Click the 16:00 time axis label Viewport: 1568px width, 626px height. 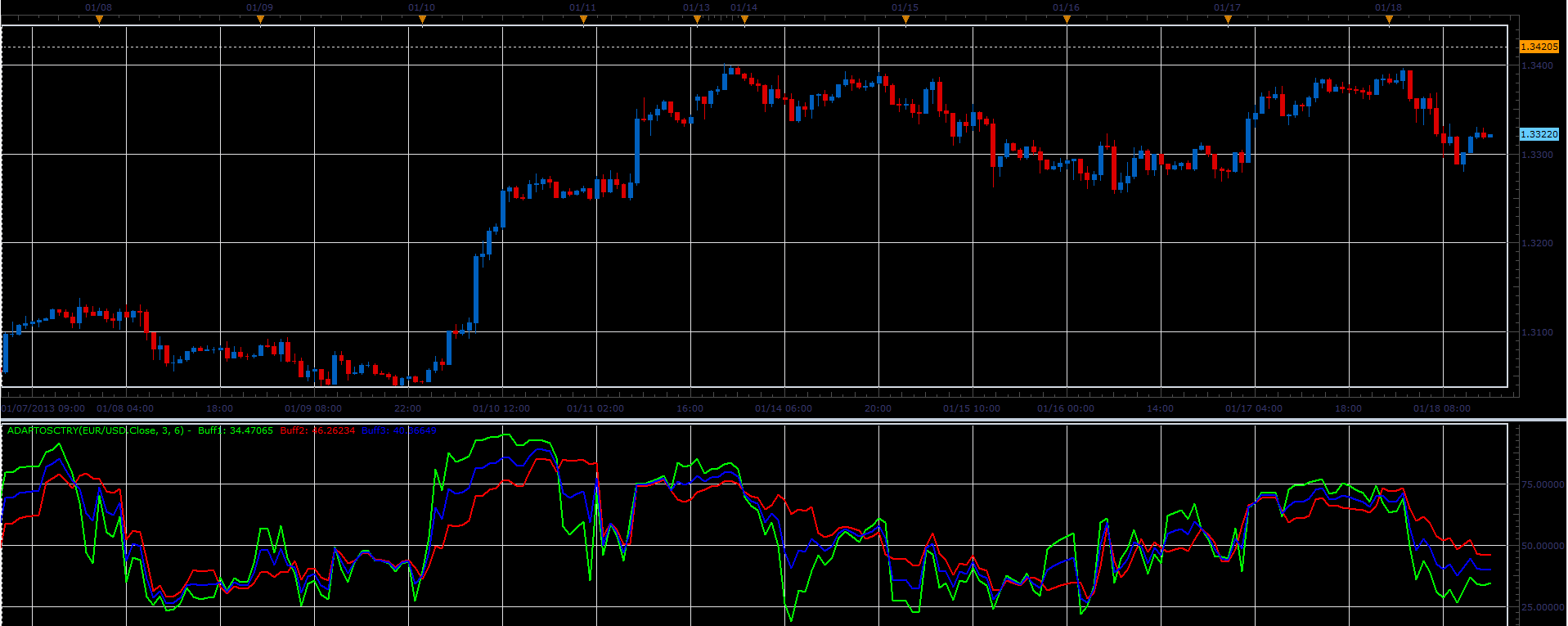coord(690,408)
